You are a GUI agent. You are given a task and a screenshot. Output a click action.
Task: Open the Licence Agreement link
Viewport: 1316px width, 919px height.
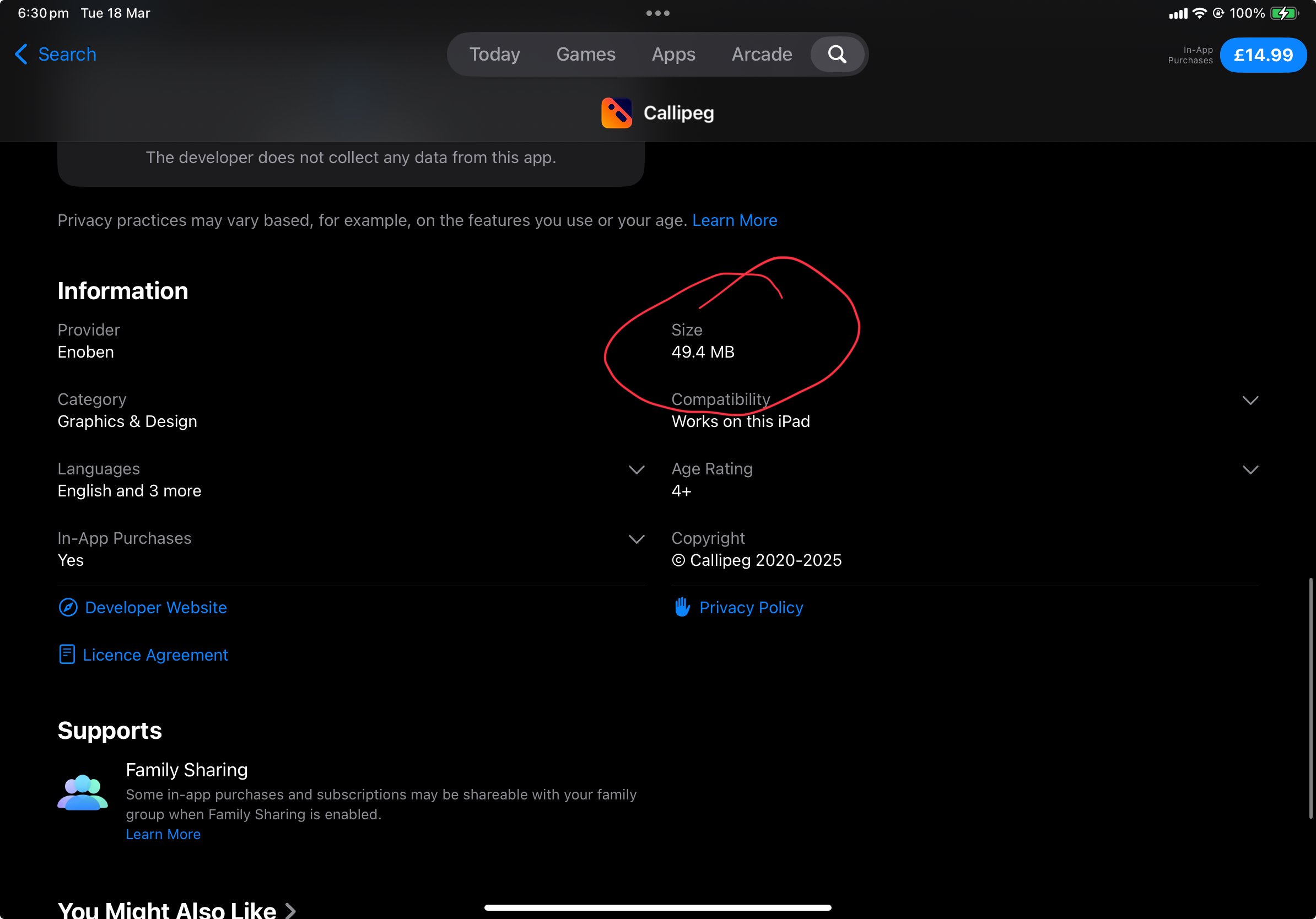(x=155, y=655)
